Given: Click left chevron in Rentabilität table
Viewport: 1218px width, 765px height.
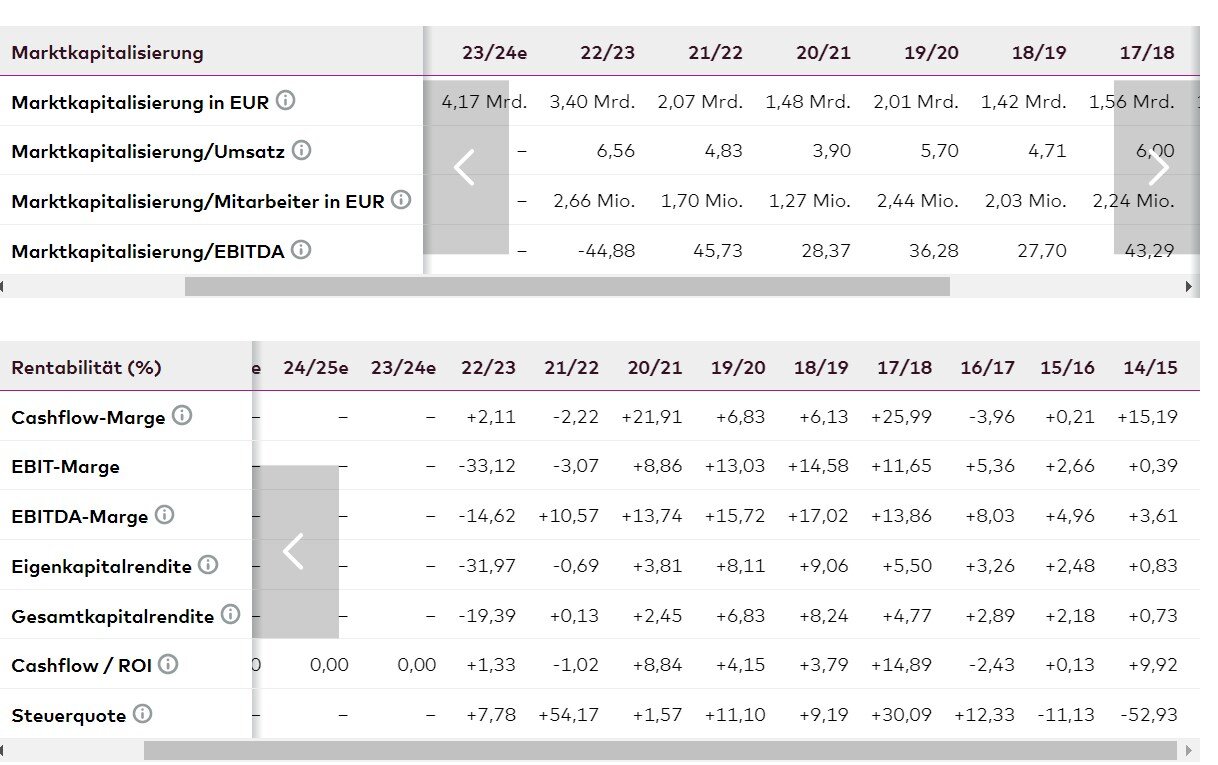Looking at the screenshot, I should pyautogui.click(x=294, y=551).
